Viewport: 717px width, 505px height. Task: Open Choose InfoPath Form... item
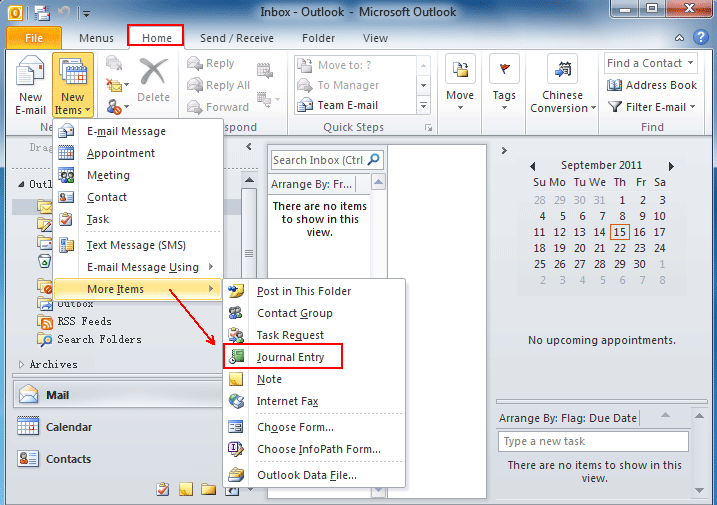coord(314,449)
